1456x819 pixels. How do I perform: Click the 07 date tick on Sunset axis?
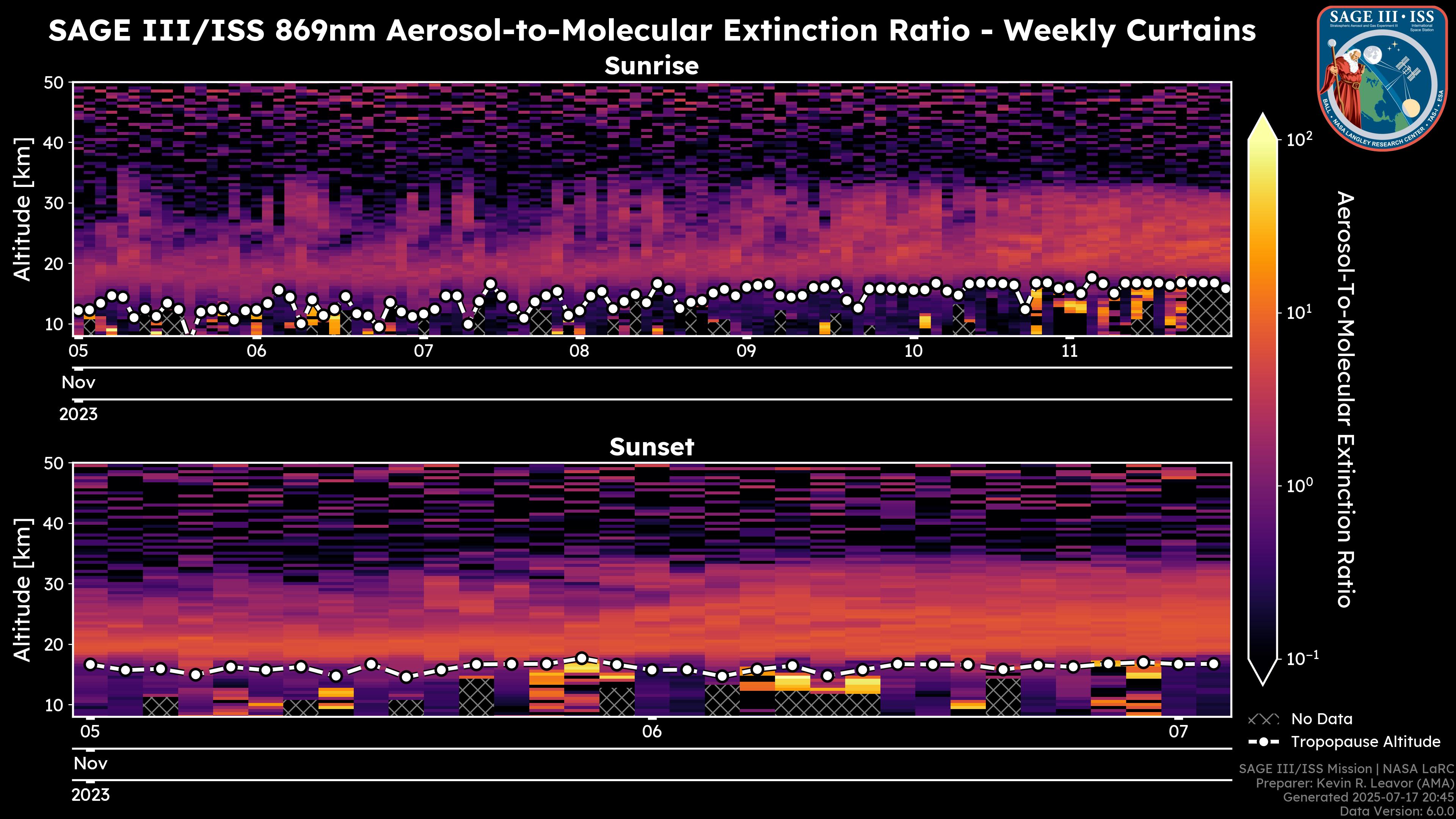point(1178,732)
